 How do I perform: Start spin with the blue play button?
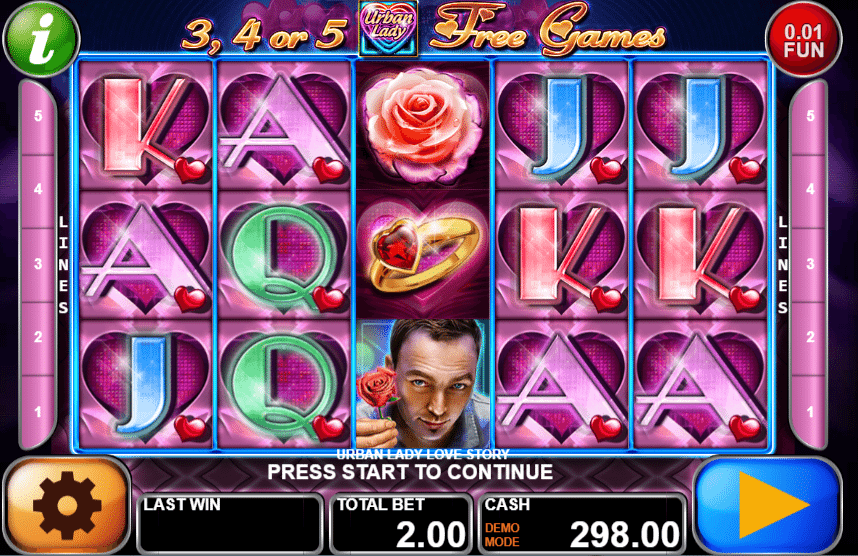[x=767, y=506]
